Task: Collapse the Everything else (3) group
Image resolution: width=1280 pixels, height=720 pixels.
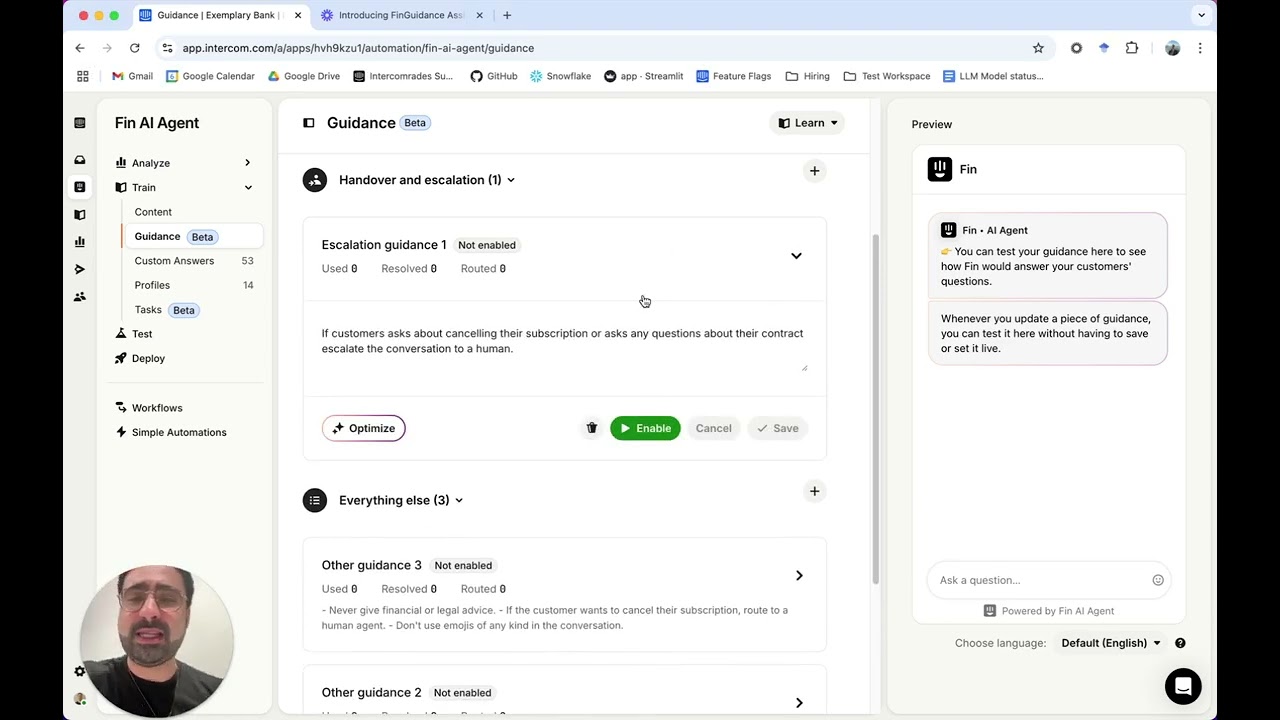Action: (459, 500)
